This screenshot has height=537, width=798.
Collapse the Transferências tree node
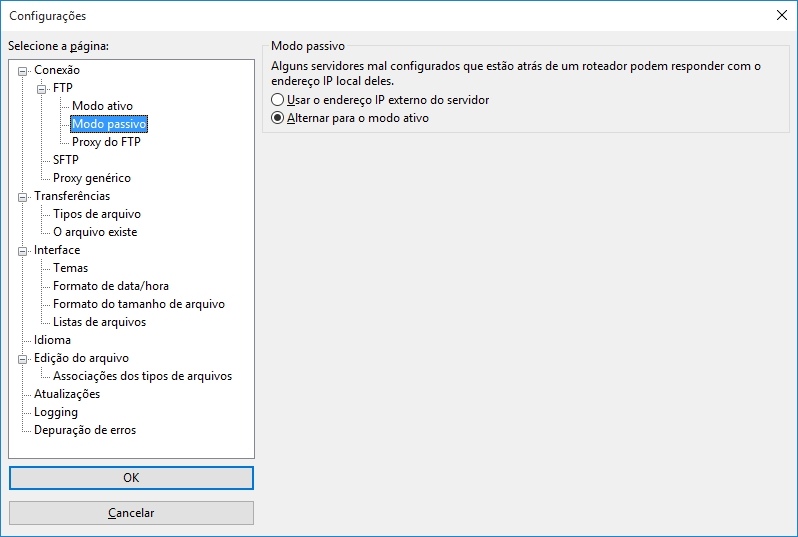(22, 197)
